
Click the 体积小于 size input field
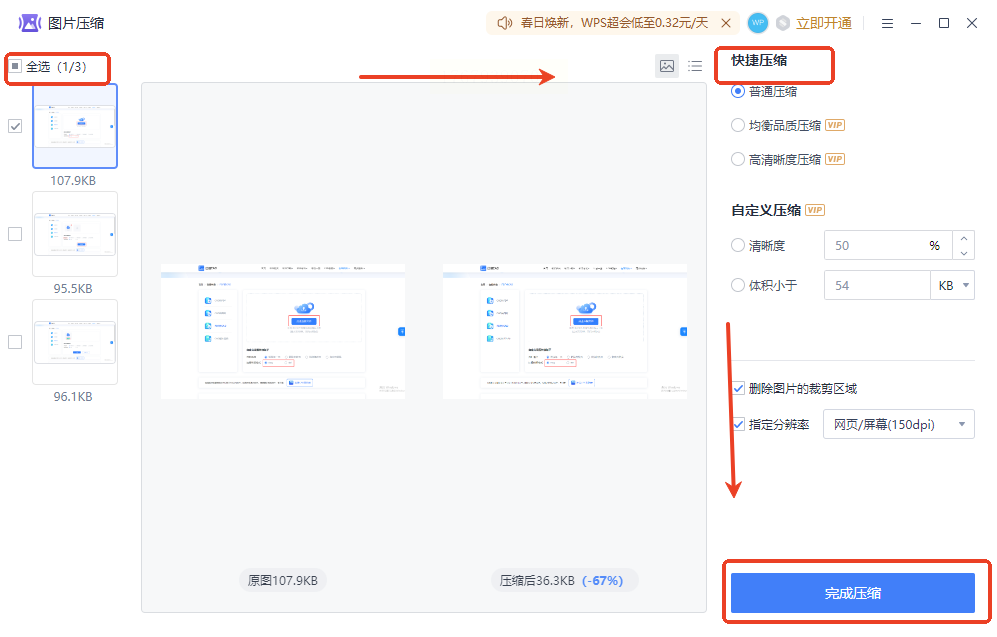point(877,285)
